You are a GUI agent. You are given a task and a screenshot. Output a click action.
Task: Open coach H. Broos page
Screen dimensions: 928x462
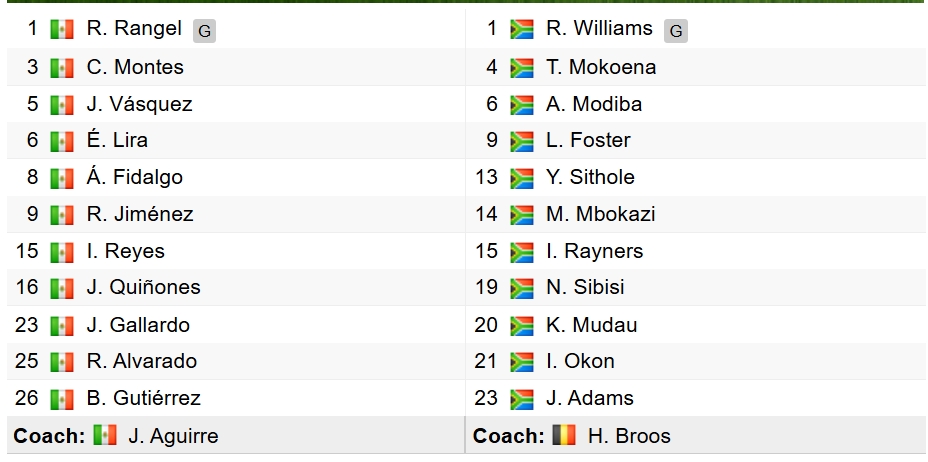629,436
